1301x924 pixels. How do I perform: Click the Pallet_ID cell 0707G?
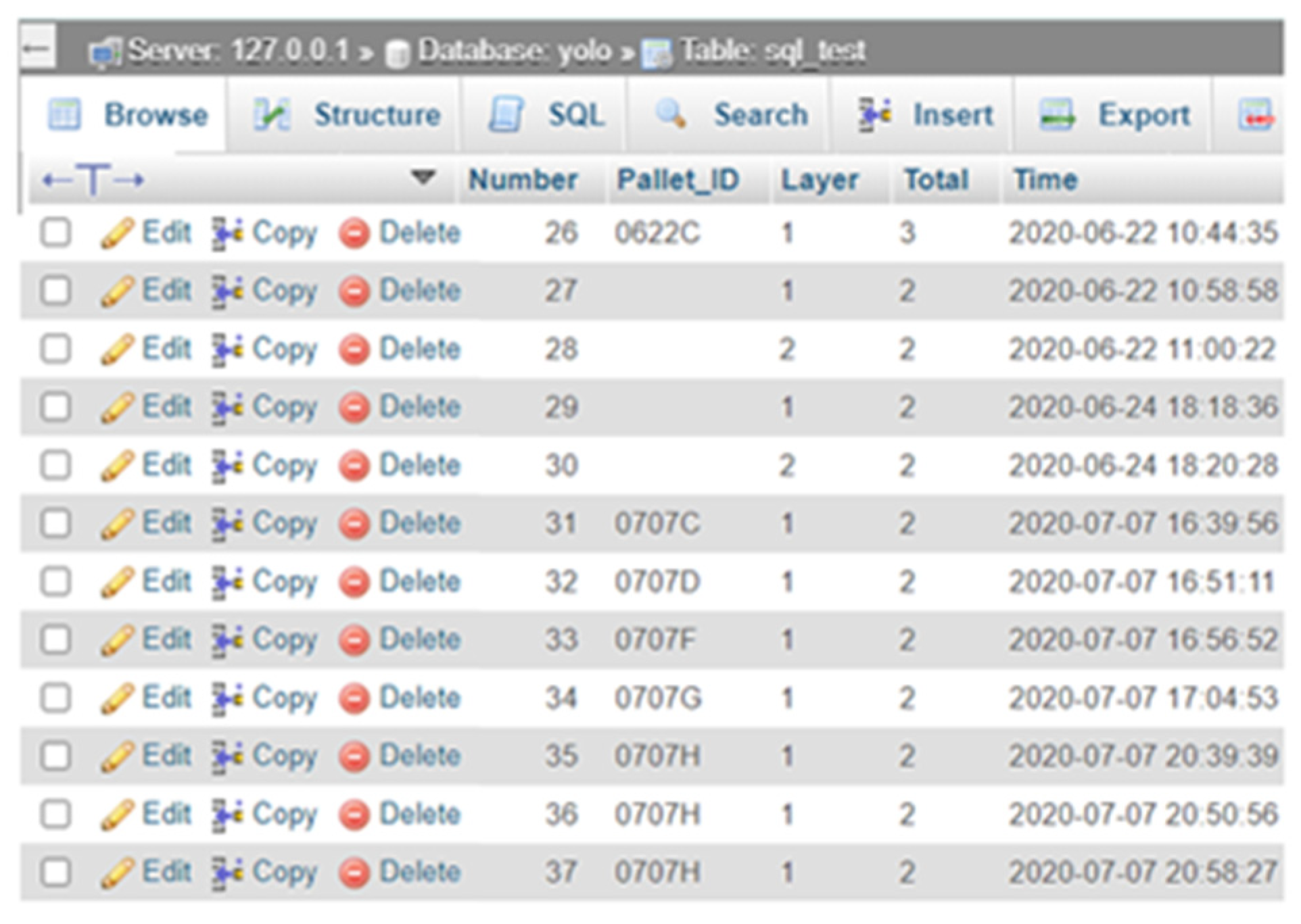pos(657,698)
